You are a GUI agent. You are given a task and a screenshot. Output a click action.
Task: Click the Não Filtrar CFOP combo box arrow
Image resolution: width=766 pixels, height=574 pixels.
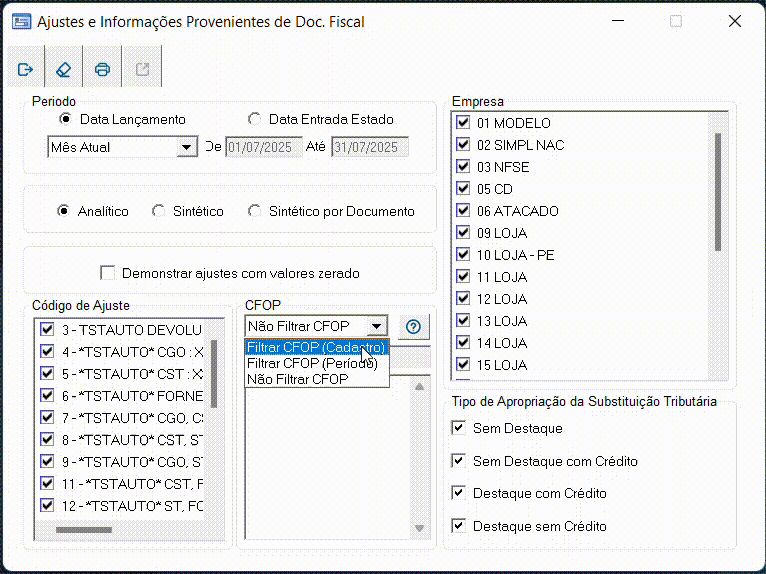pos(376,326)
